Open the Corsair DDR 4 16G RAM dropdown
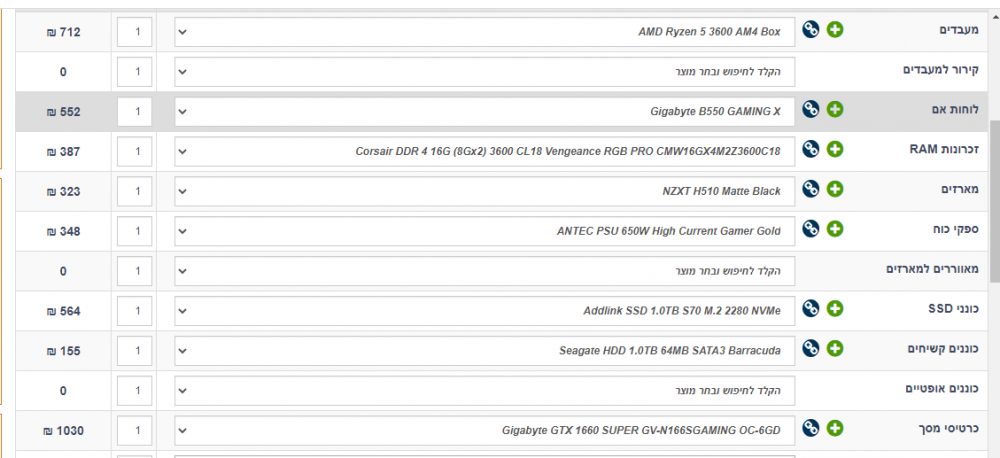This screenshot has width=1000, height=458. (x=485, y=151)
